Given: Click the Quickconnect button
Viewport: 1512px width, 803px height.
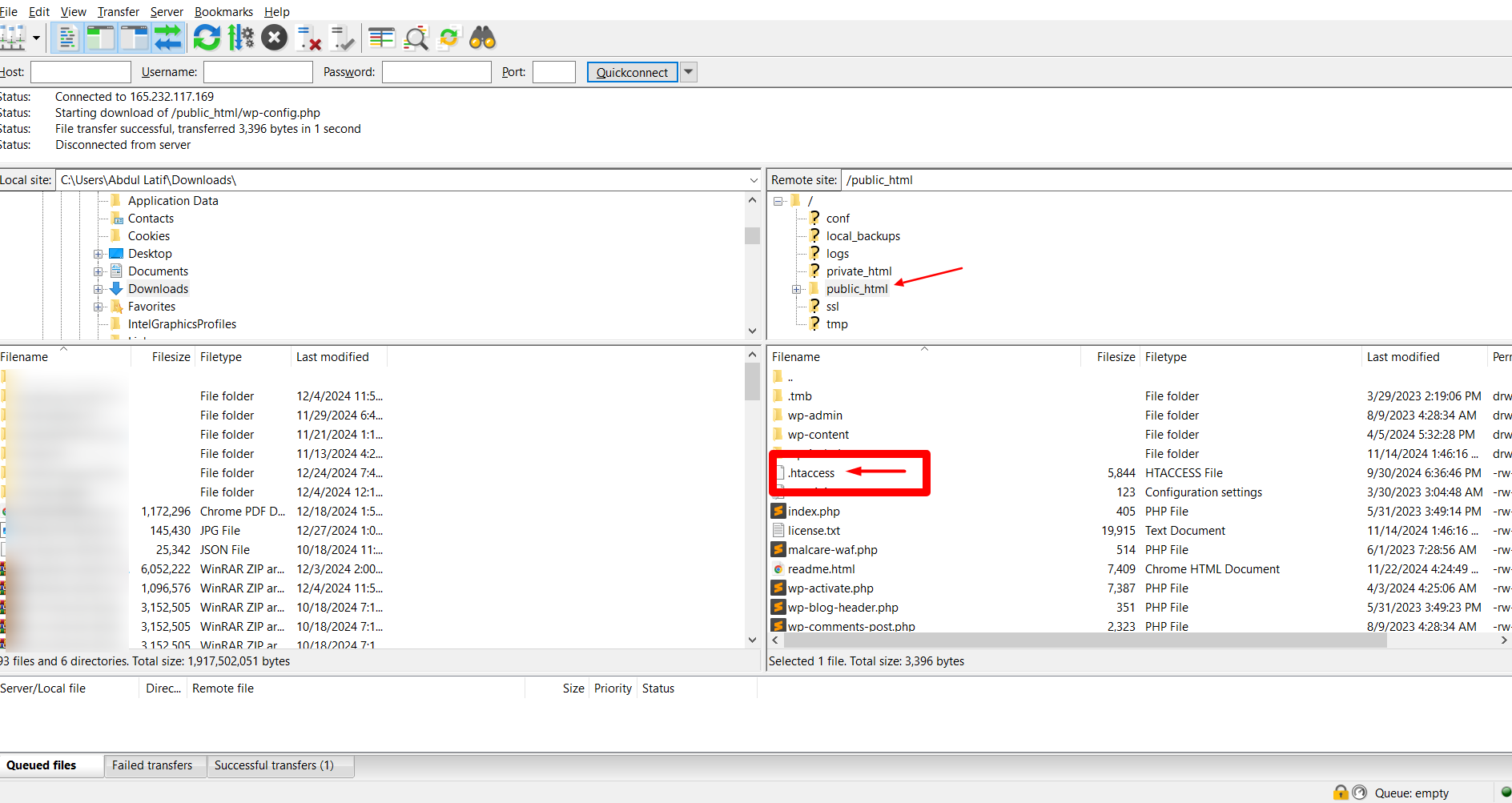Looking at the screenshot, I should [x=632, y=72].
